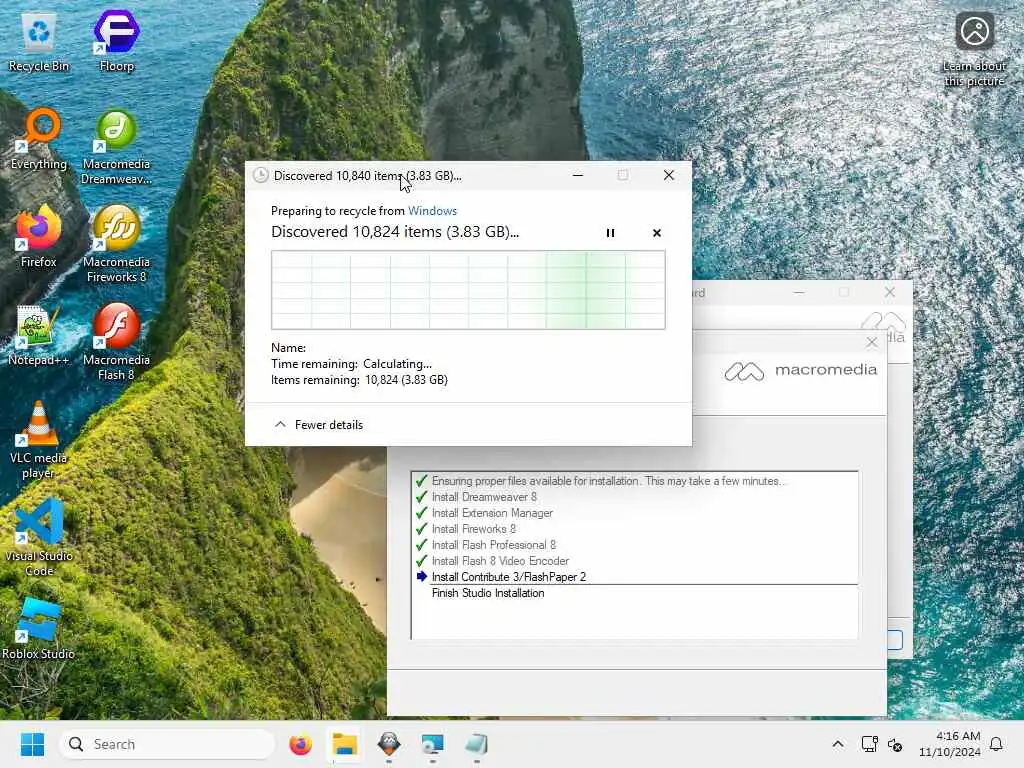Open the display/network tray icon

pos(869,744)
